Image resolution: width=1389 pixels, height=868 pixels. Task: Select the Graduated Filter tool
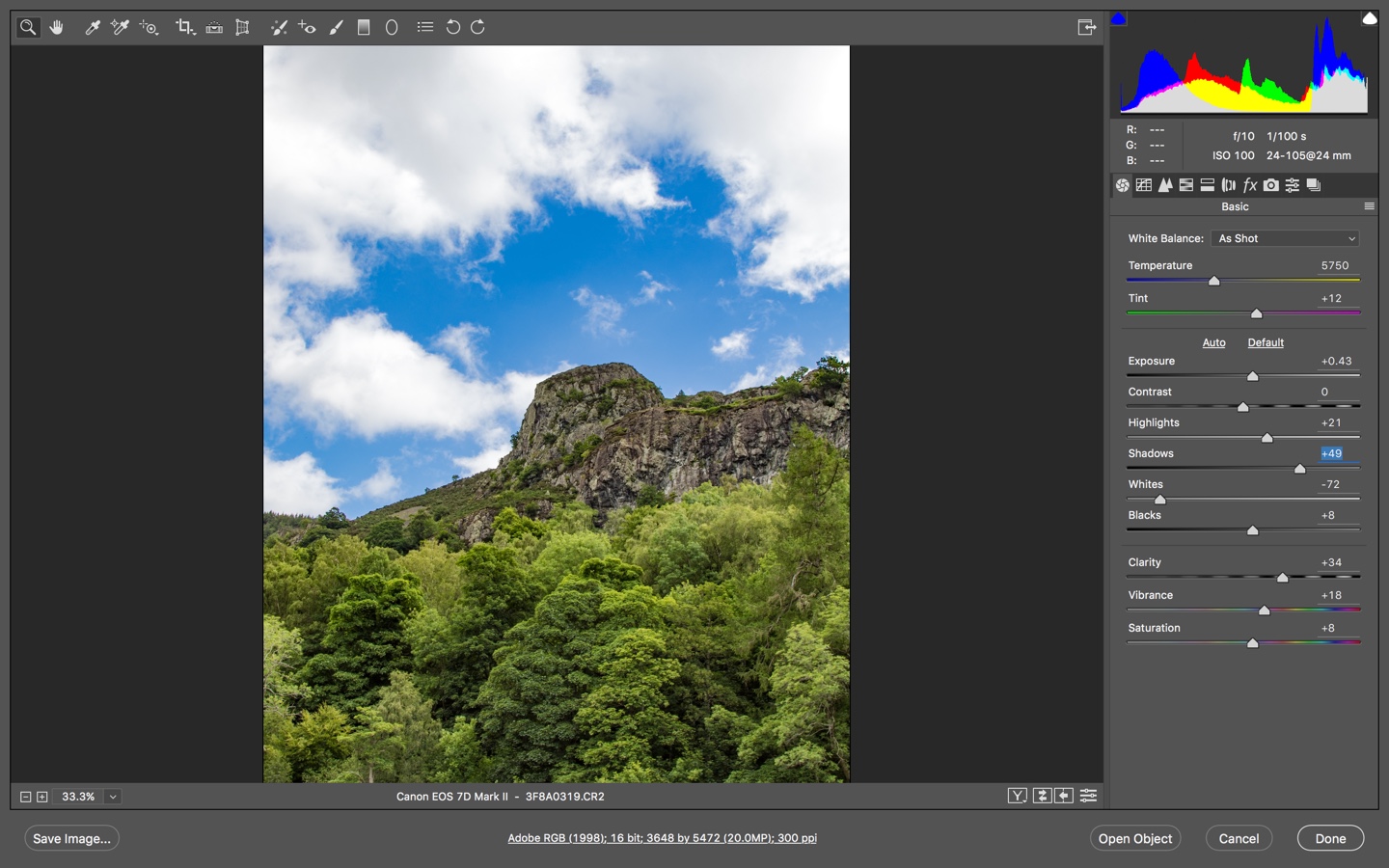coord(364,27)
